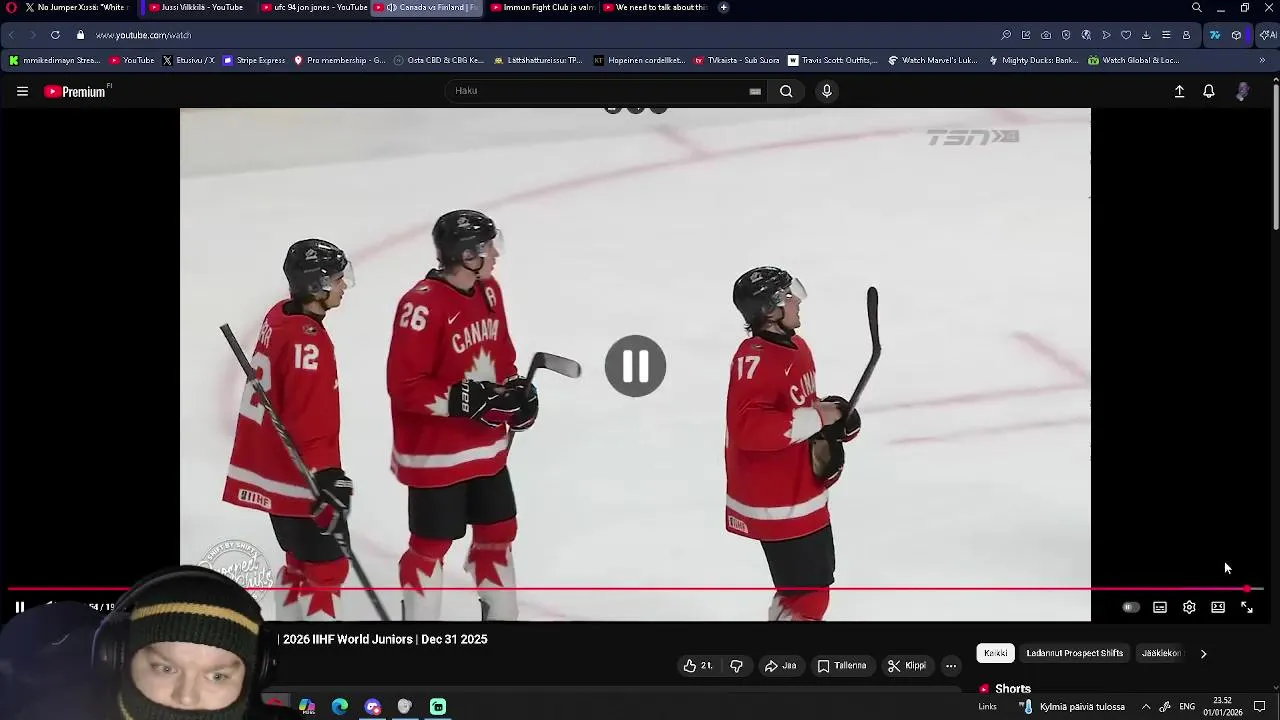
Task: Create a clip with Klippi button
Action: pos(907,666)
